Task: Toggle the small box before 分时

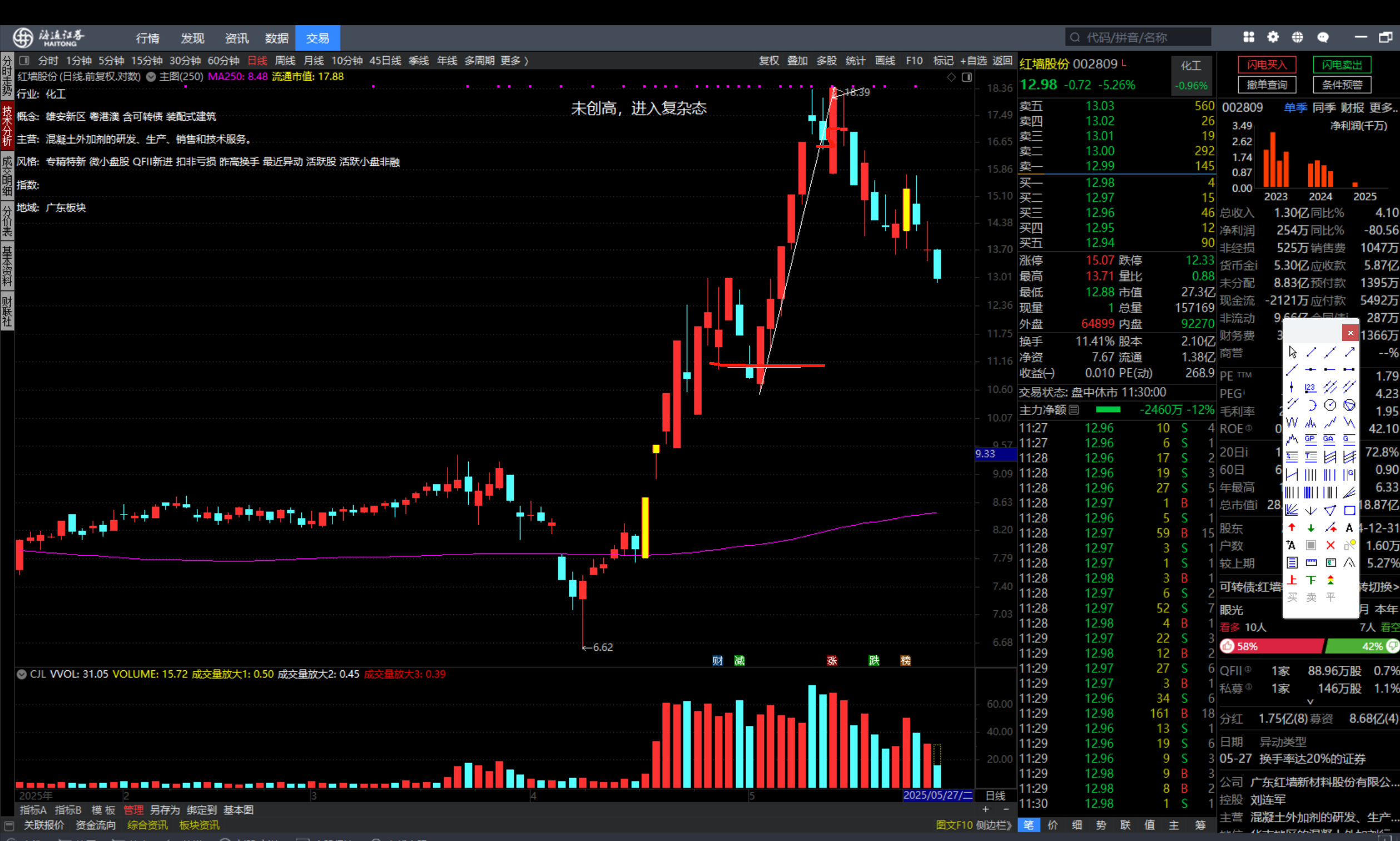Action: point(24,60)
